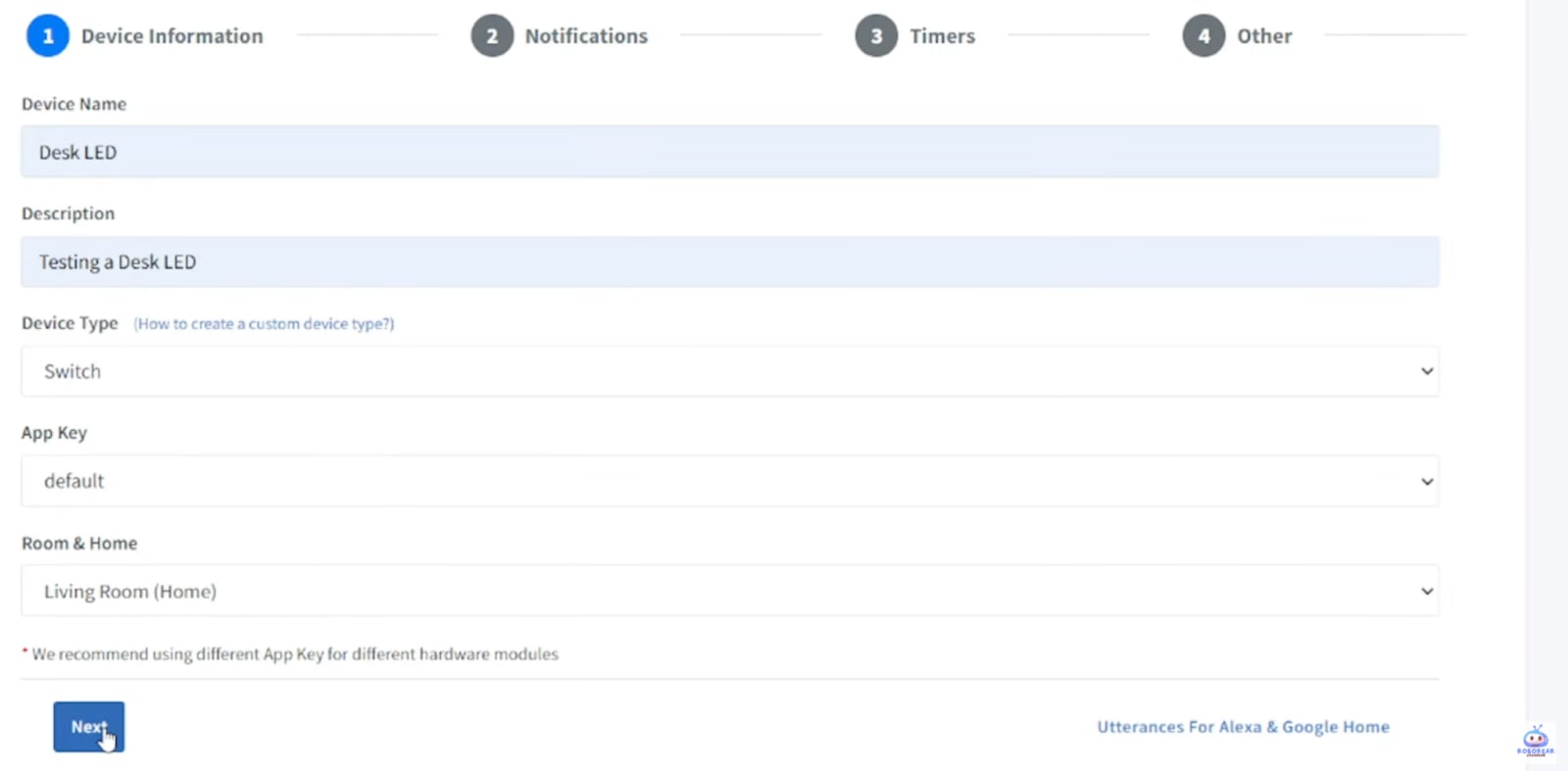Image resolution: width=1568 pixels, height=771 pixels.
Task: Open the robot chat assistant icon
Action: [1535, 741]
